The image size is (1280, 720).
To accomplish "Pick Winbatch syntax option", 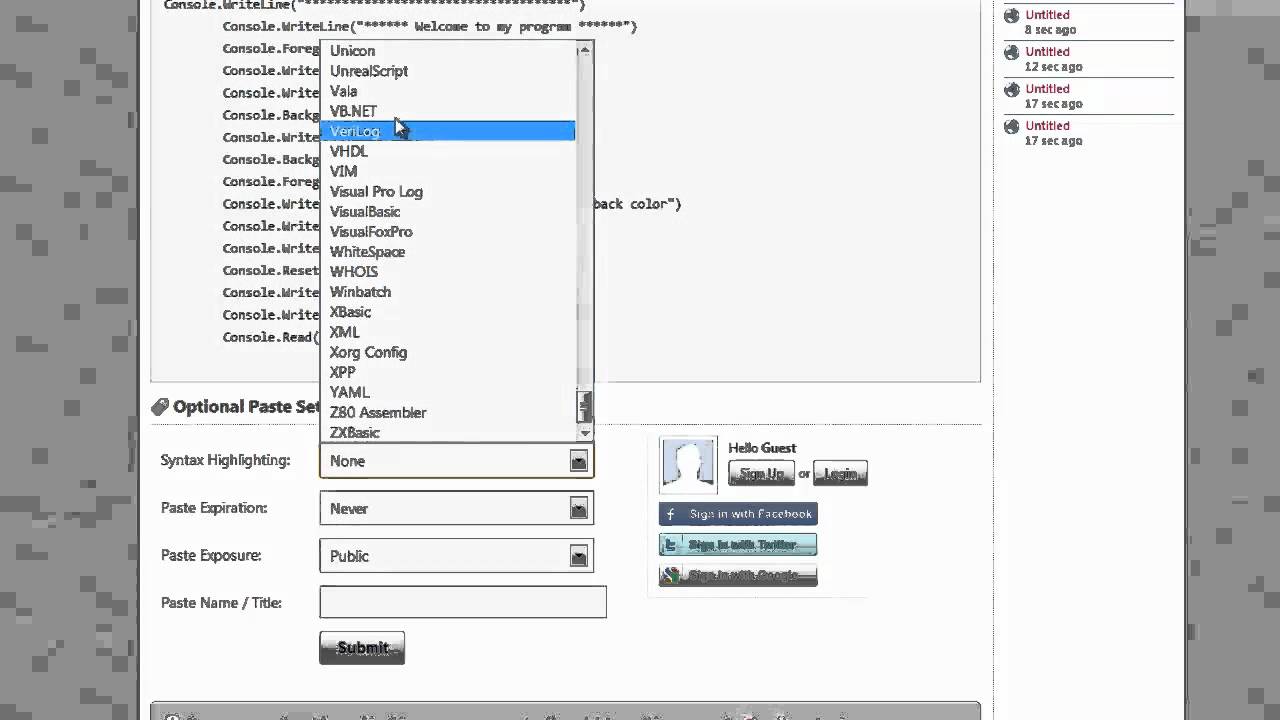I will pos(360,291).
